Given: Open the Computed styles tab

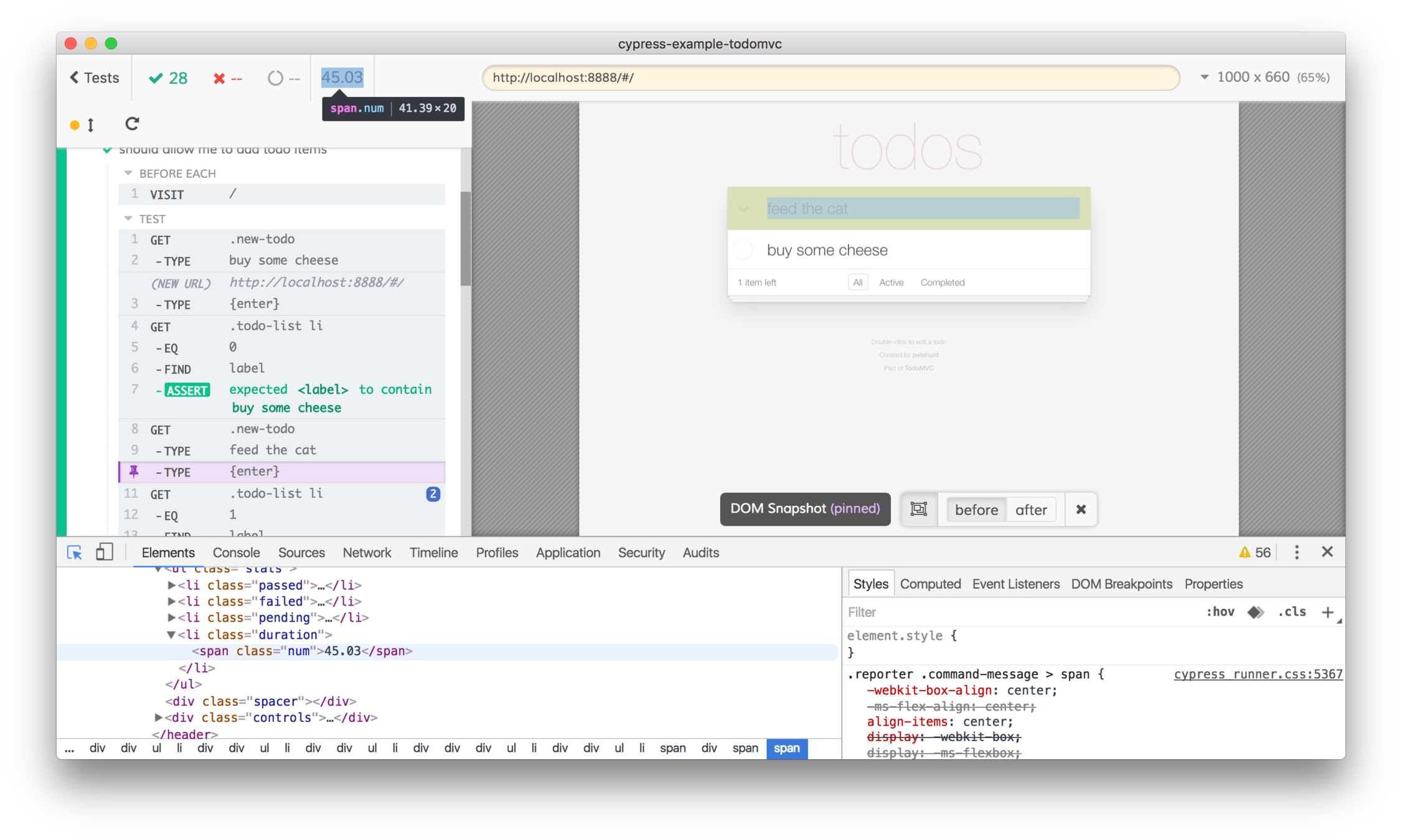Looking at the screenshot, I should (x=930, y=584).
